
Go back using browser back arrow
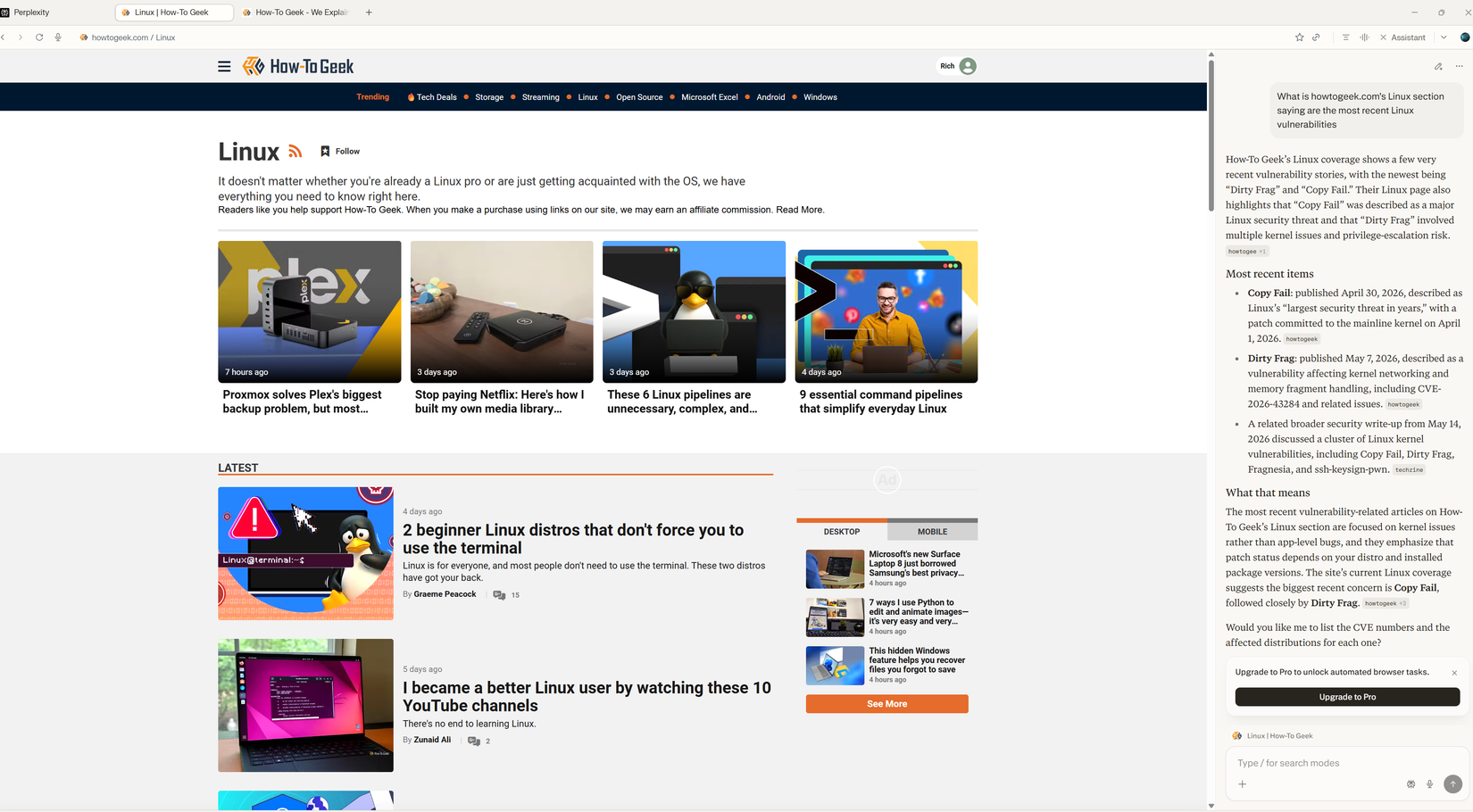(x=4, y=37)
